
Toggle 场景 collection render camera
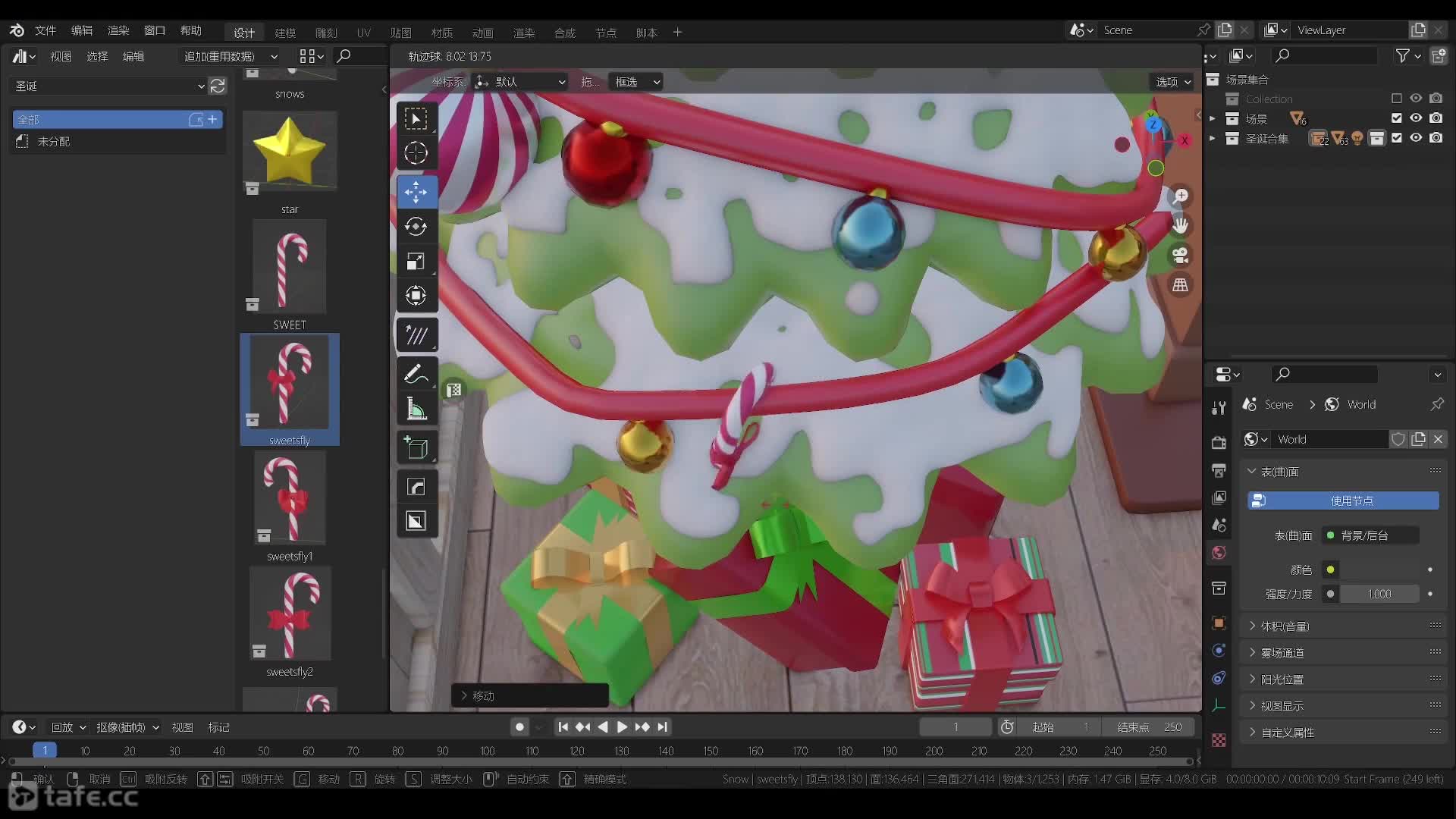coord(1436,118)
